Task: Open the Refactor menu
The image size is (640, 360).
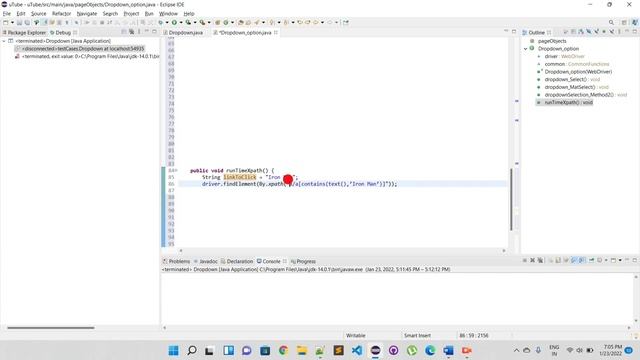Action: coord(61,13)
